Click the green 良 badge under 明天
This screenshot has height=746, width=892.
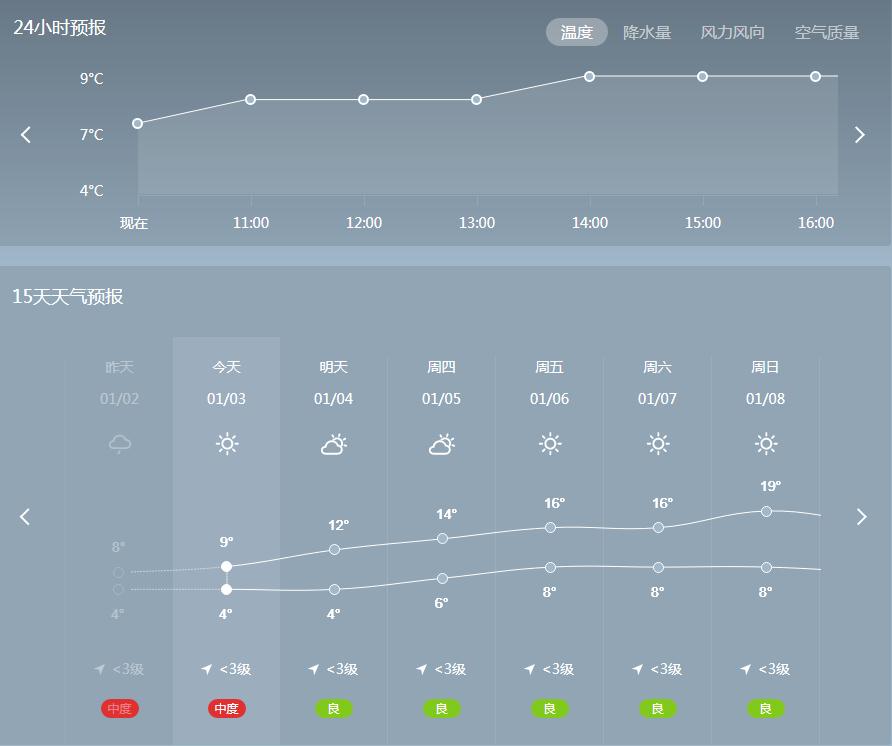[334, 708]
